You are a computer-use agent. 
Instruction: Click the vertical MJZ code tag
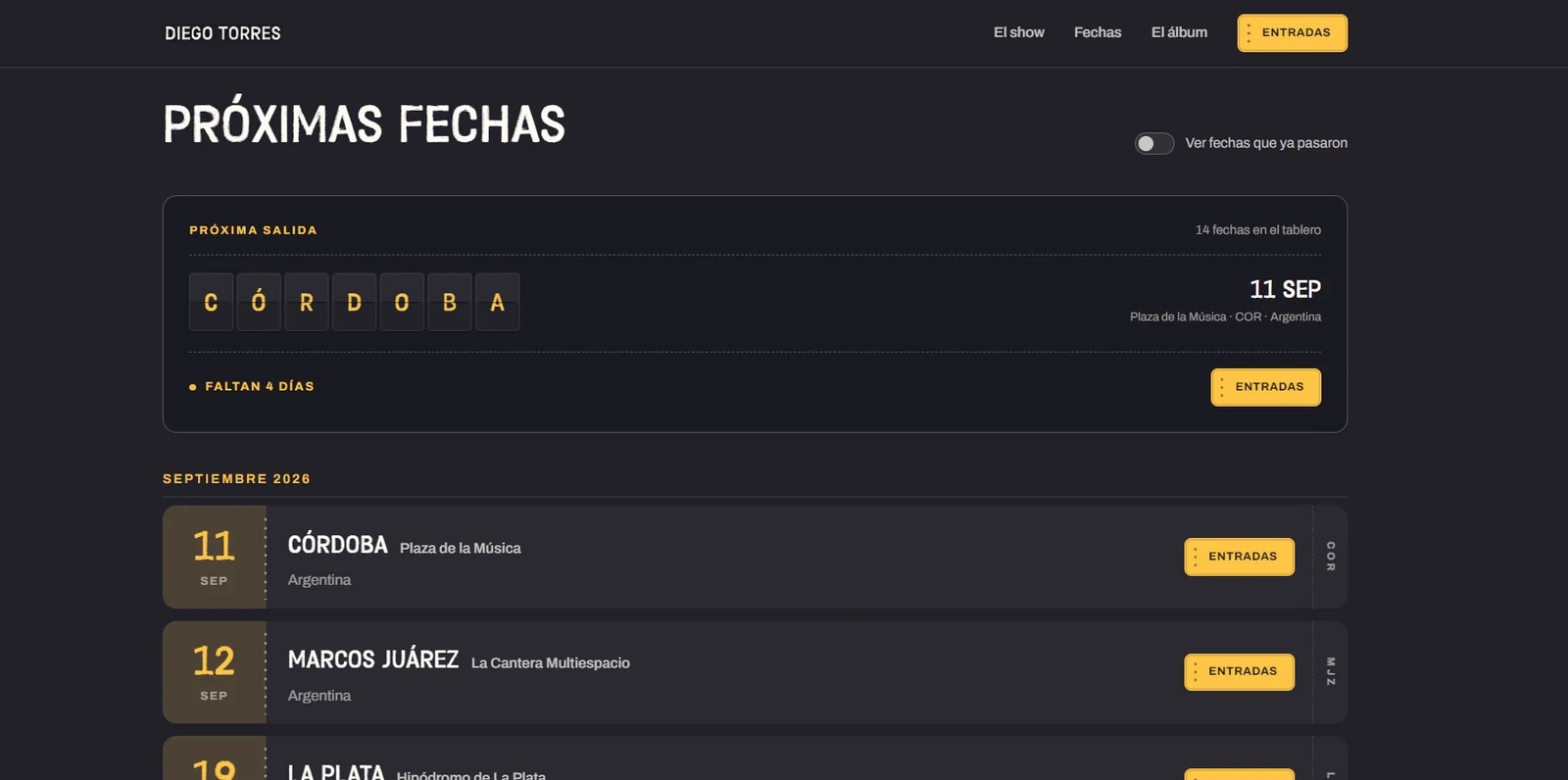click(1331, 671)
